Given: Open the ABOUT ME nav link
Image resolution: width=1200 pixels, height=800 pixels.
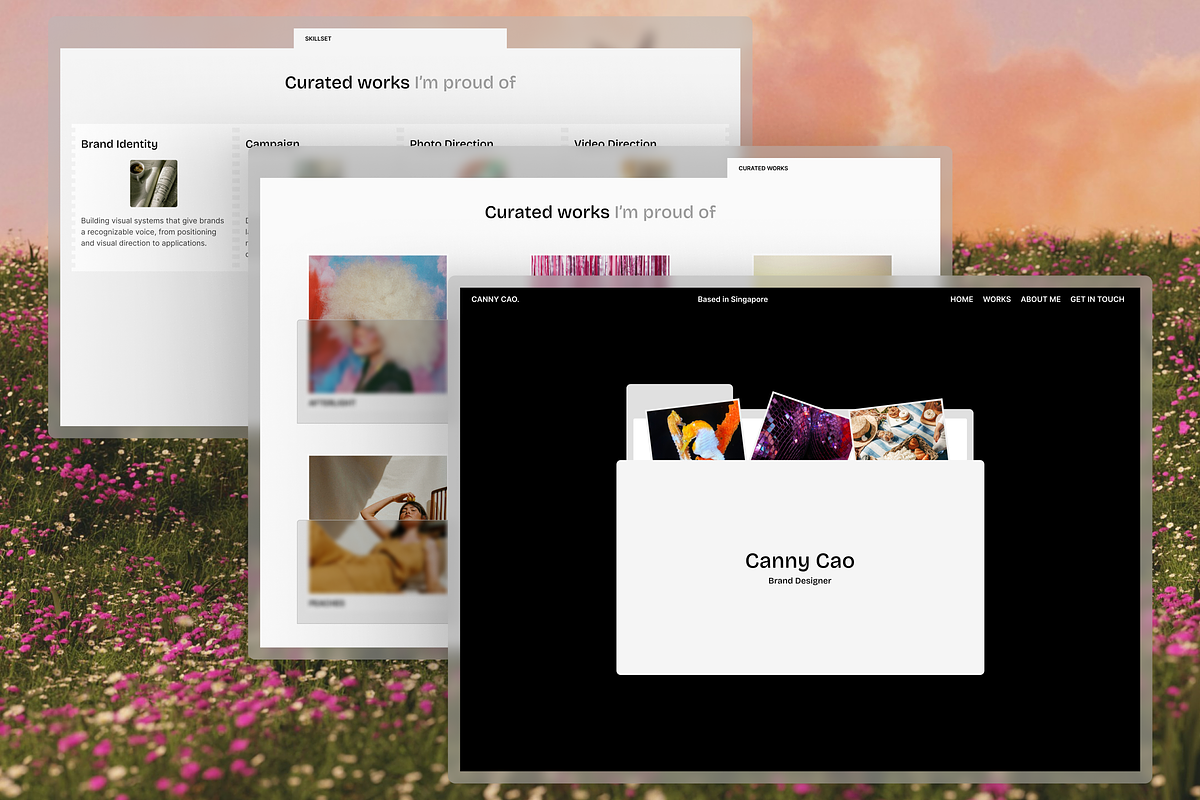Looking at the screenshot, I should tap(1040, 299).
